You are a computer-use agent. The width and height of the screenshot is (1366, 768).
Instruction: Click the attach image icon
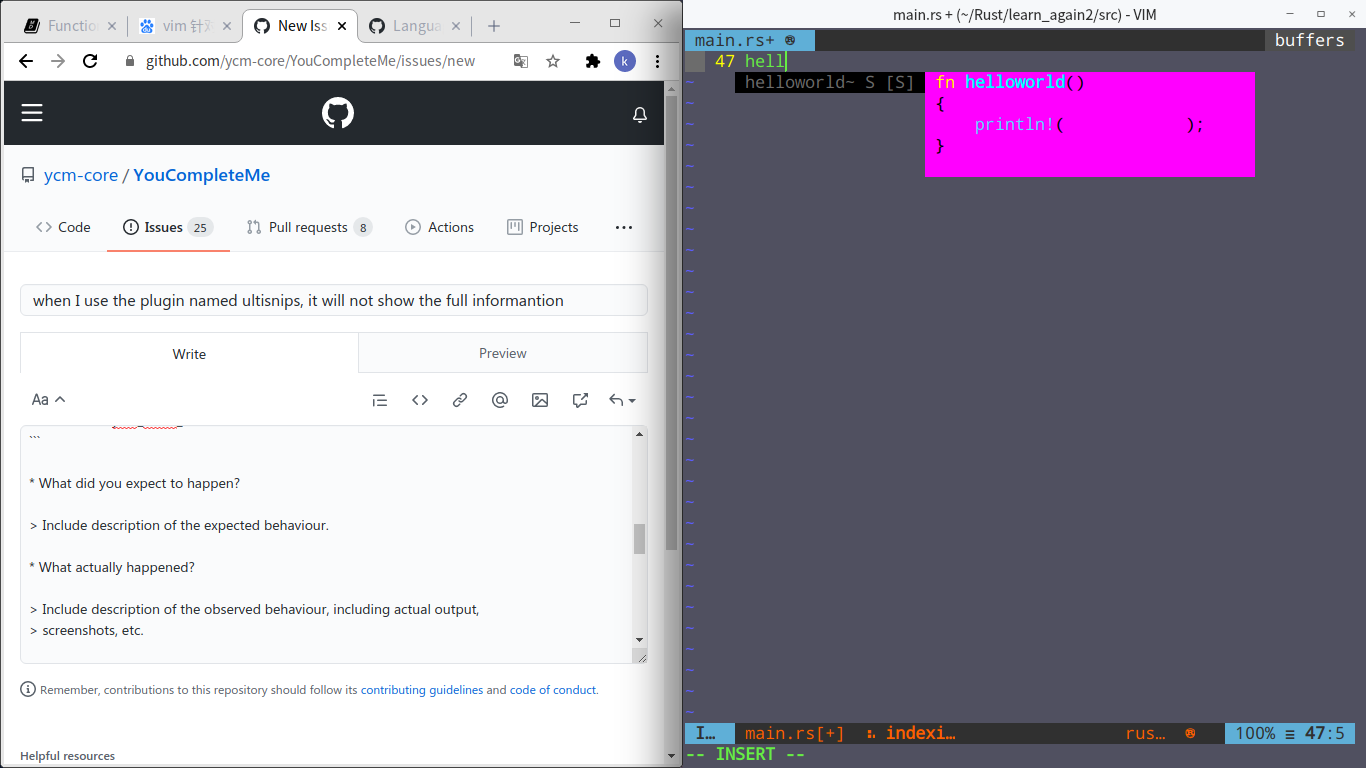[540, 399]
